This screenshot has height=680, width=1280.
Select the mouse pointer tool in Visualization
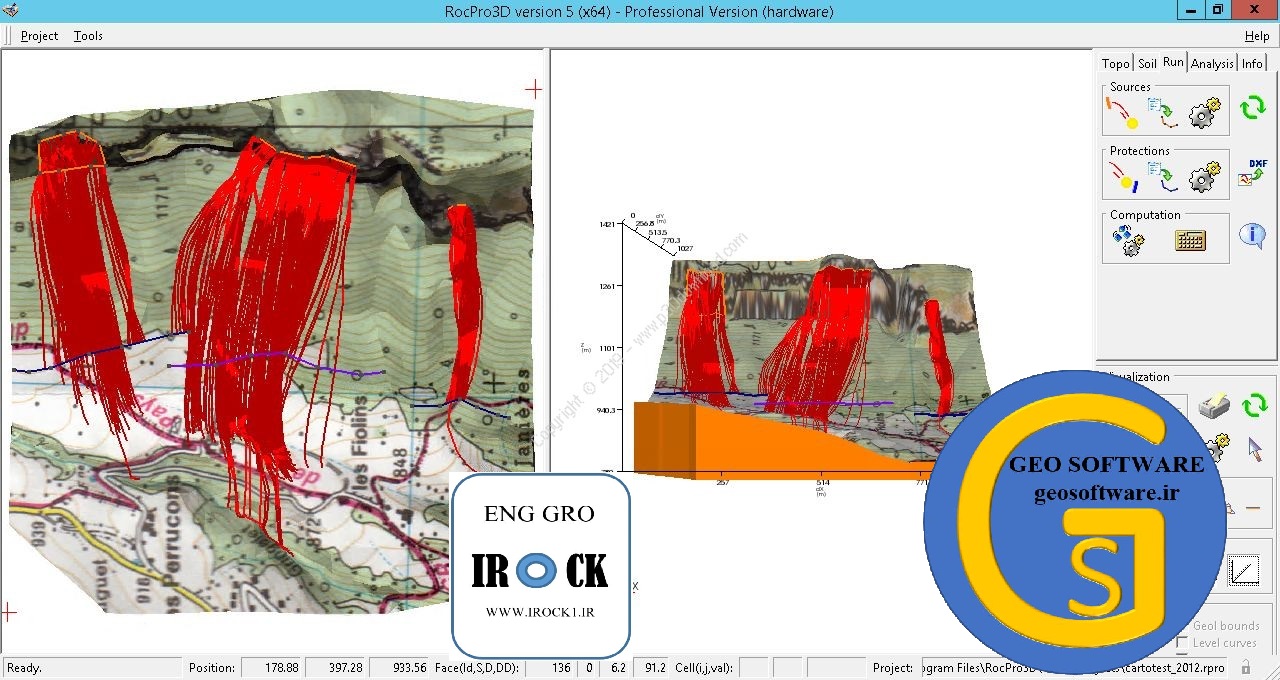pyautogui.click(x=1255, y=448)
